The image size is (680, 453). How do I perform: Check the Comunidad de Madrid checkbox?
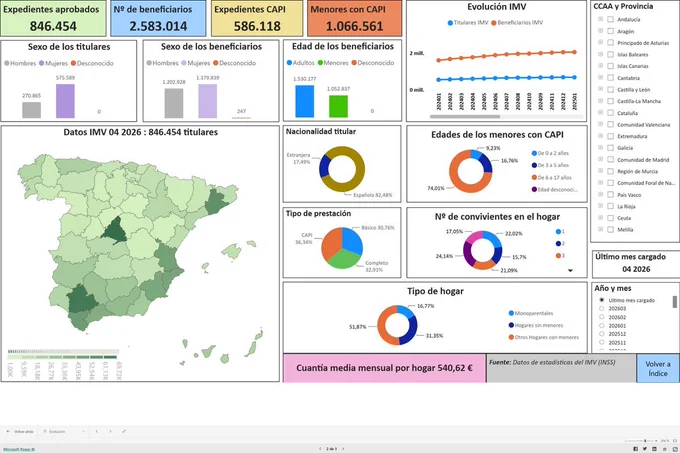pos(611,160)
